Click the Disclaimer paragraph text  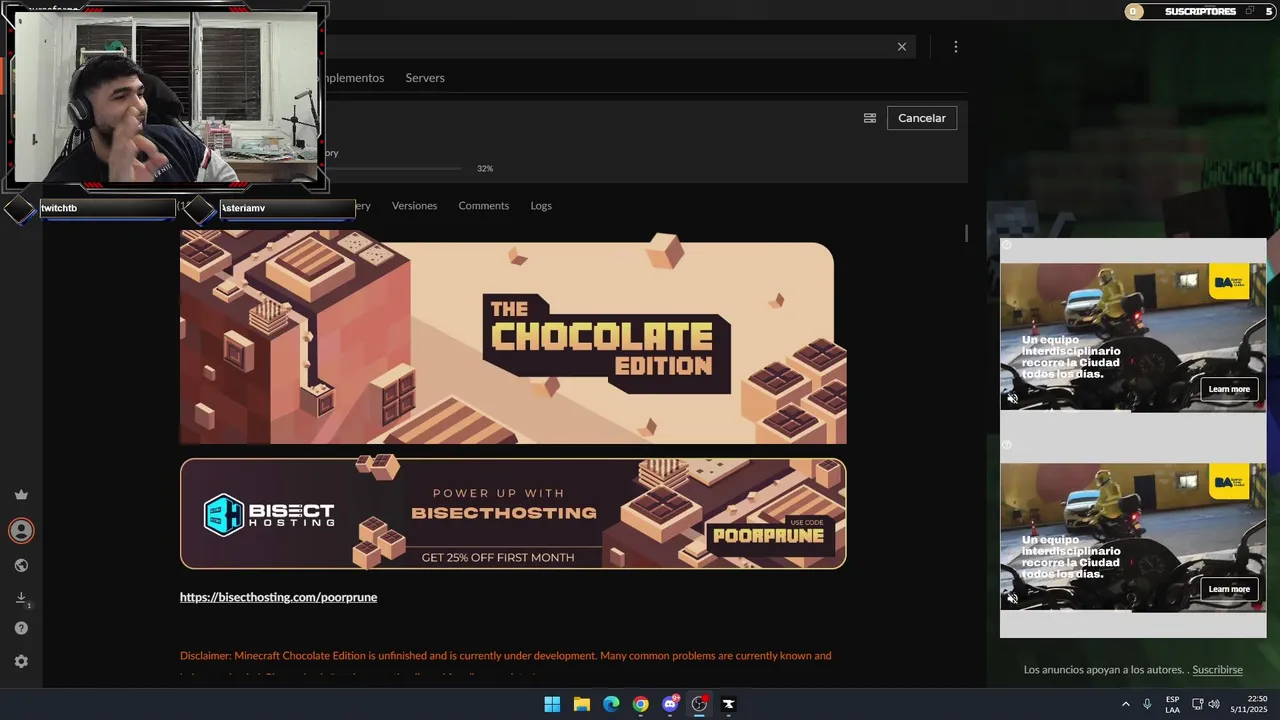(x=506, y=664)
